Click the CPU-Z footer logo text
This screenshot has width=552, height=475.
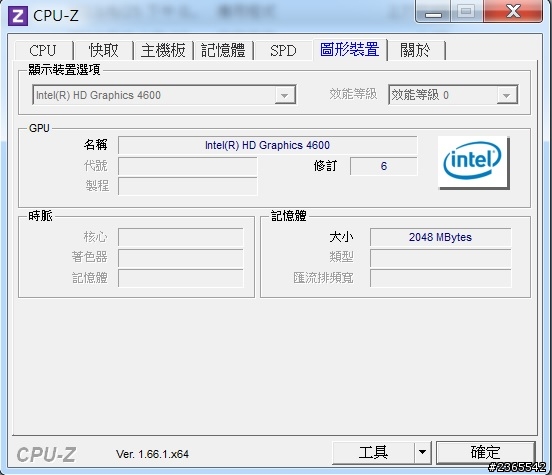(46, 454)
